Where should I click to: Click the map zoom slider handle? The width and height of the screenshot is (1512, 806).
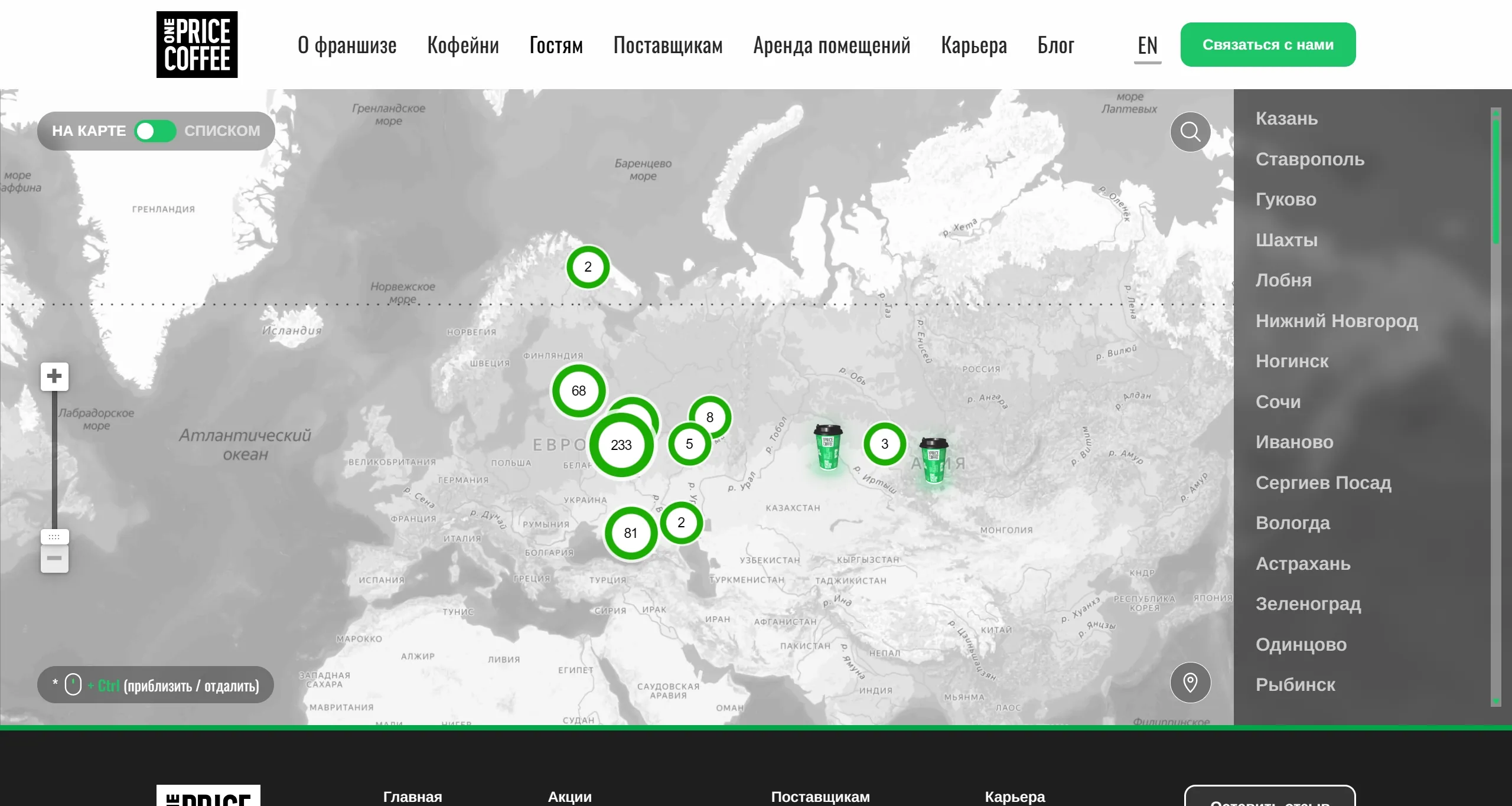[54, 537]
